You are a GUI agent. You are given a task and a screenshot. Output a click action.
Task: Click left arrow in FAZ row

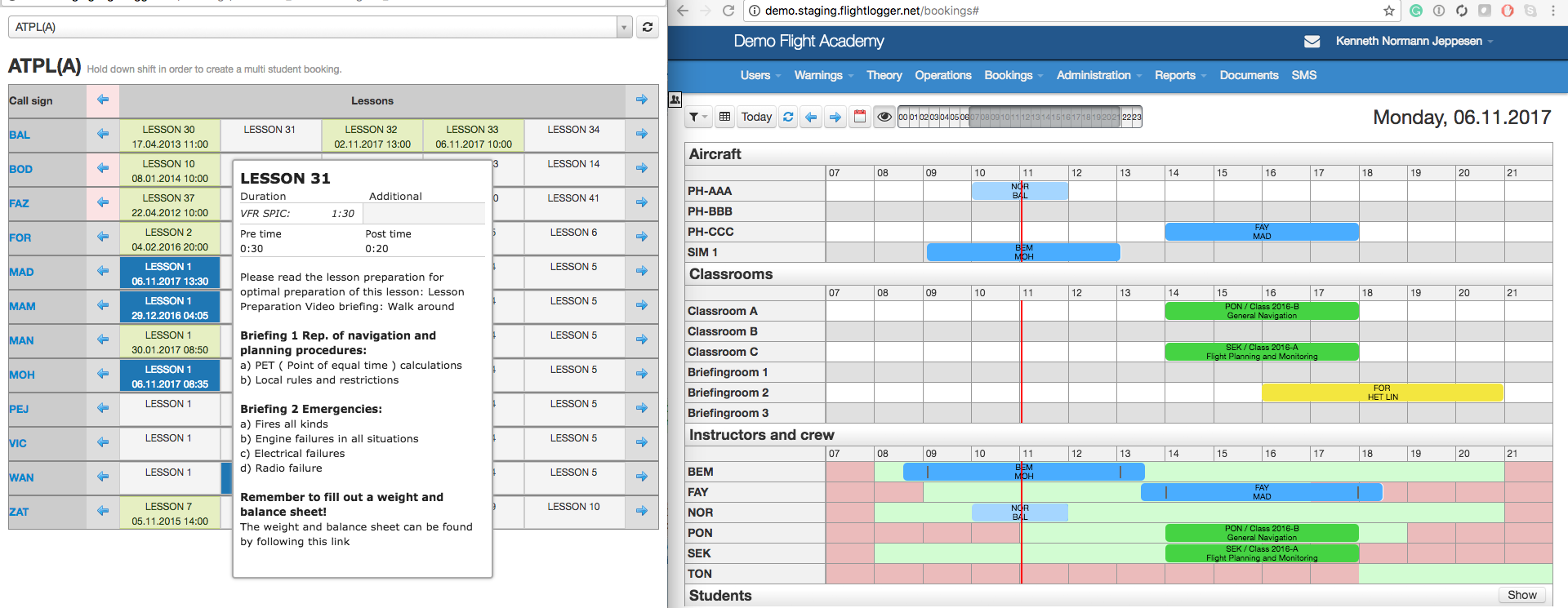(x=103, y=202)
